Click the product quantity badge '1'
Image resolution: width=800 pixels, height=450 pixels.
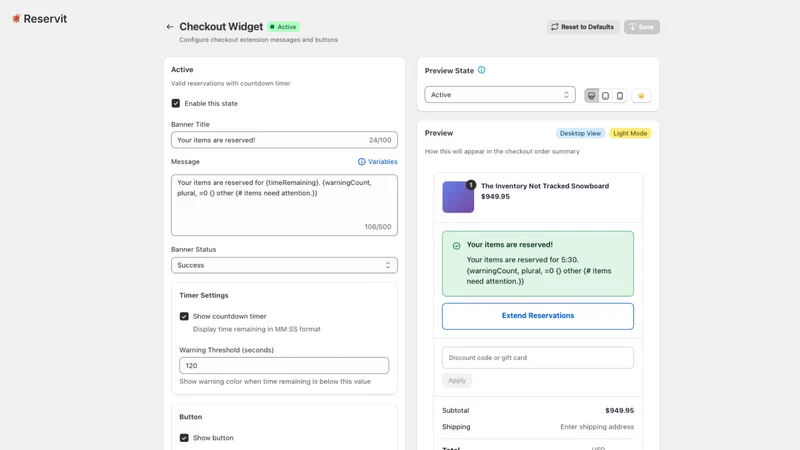pyautogui.click(x=470, y=185)
